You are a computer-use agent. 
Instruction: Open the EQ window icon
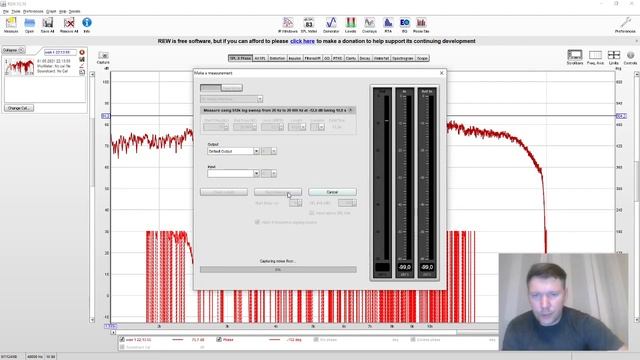pyautogui.click(x=404, y=25)
